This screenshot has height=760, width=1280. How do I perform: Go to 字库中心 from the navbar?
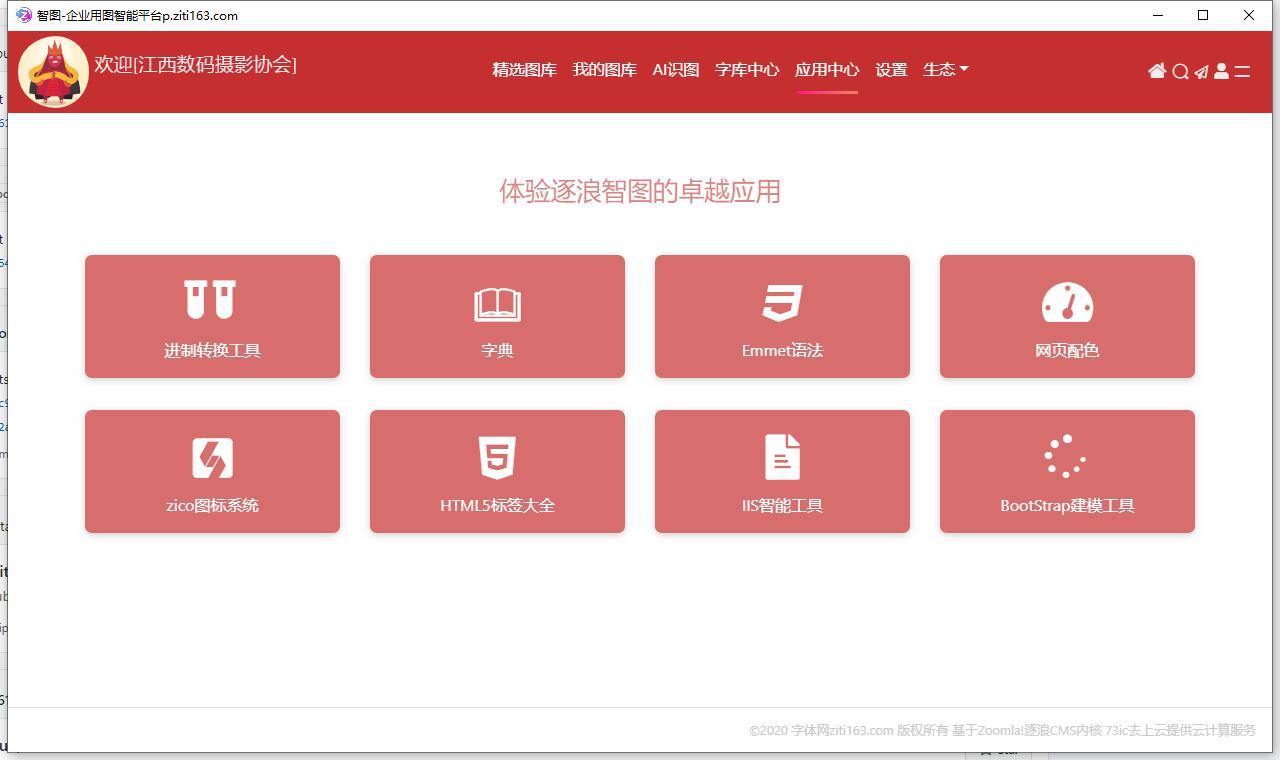pyautogui.click(x=747, y=69)
